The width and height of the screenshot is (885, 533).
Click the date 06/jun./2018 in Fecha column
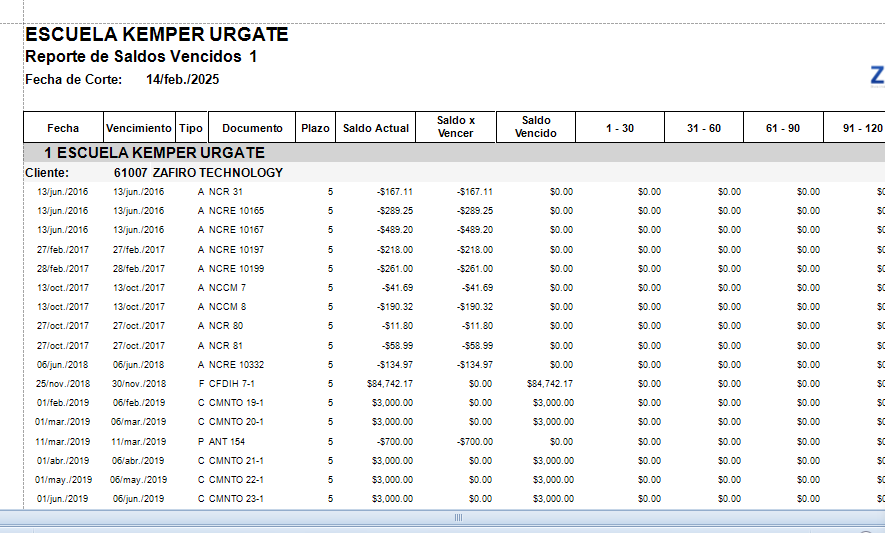[63, 365]
